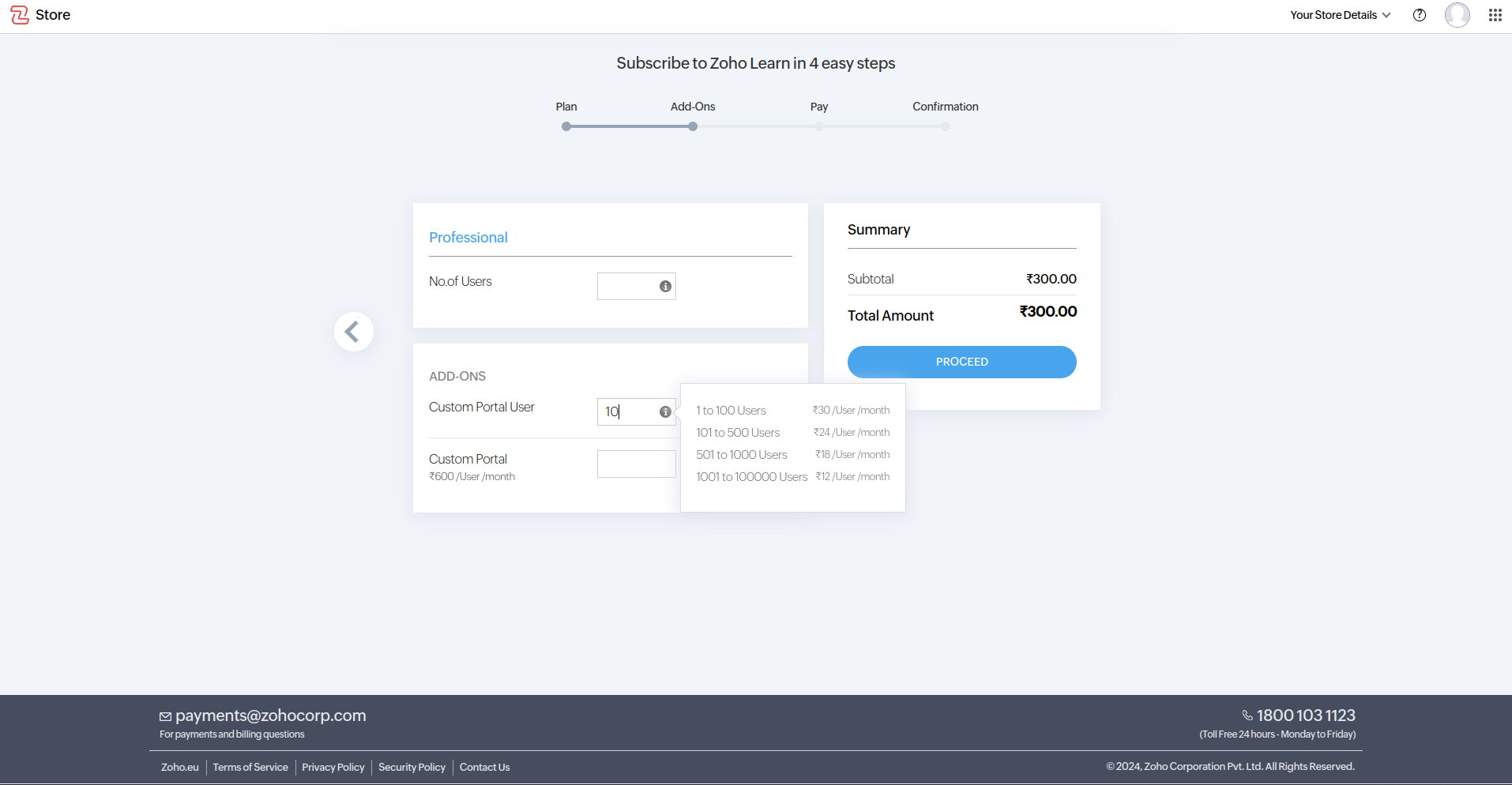Open the apps grid launcher icon
1512x785 pixels.
coord(1495,15)
